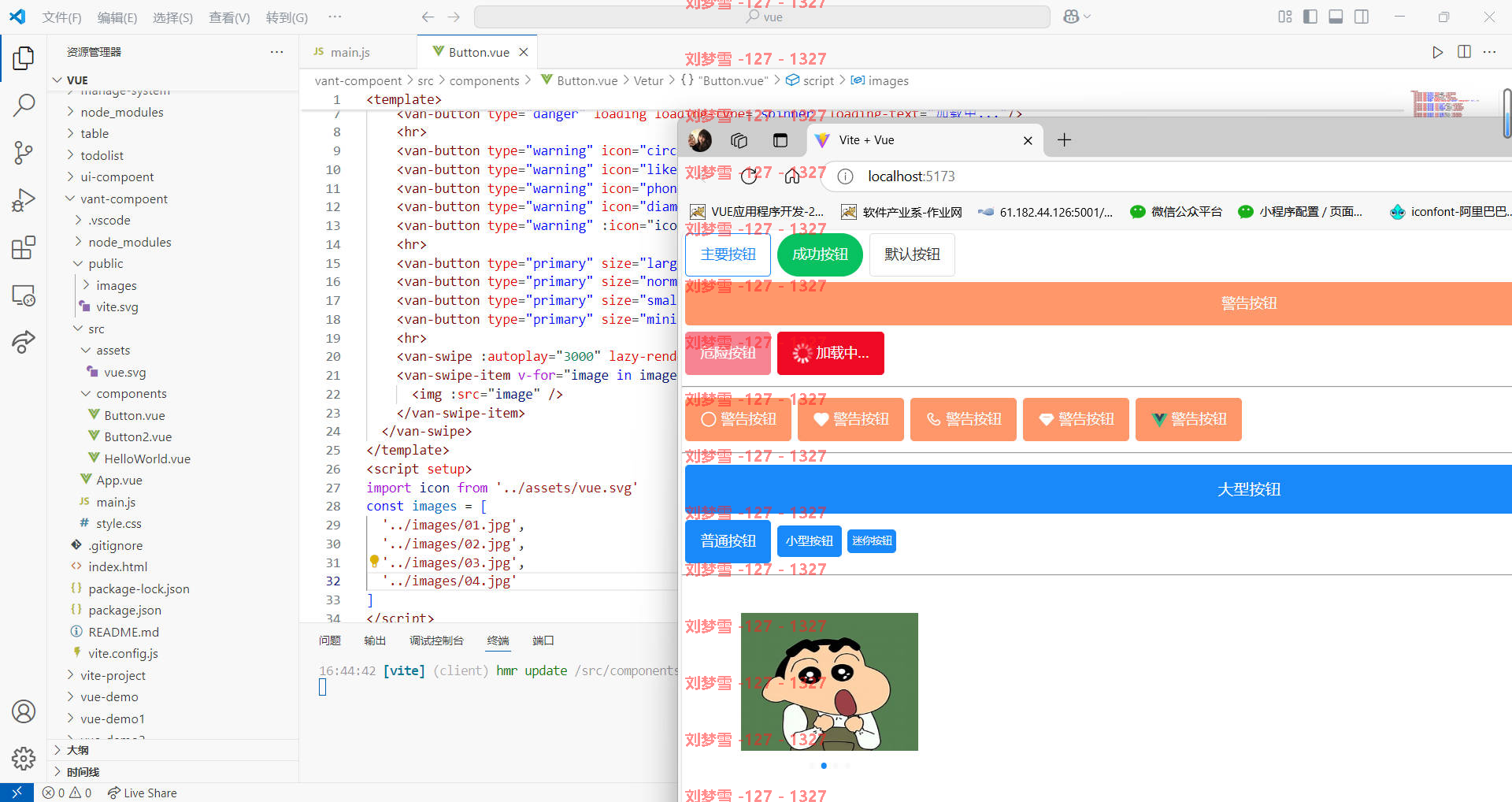This screenshot has height=802, width=1512.
Task: Open the Explorer view in activity bar
Action: click(24, 58)
